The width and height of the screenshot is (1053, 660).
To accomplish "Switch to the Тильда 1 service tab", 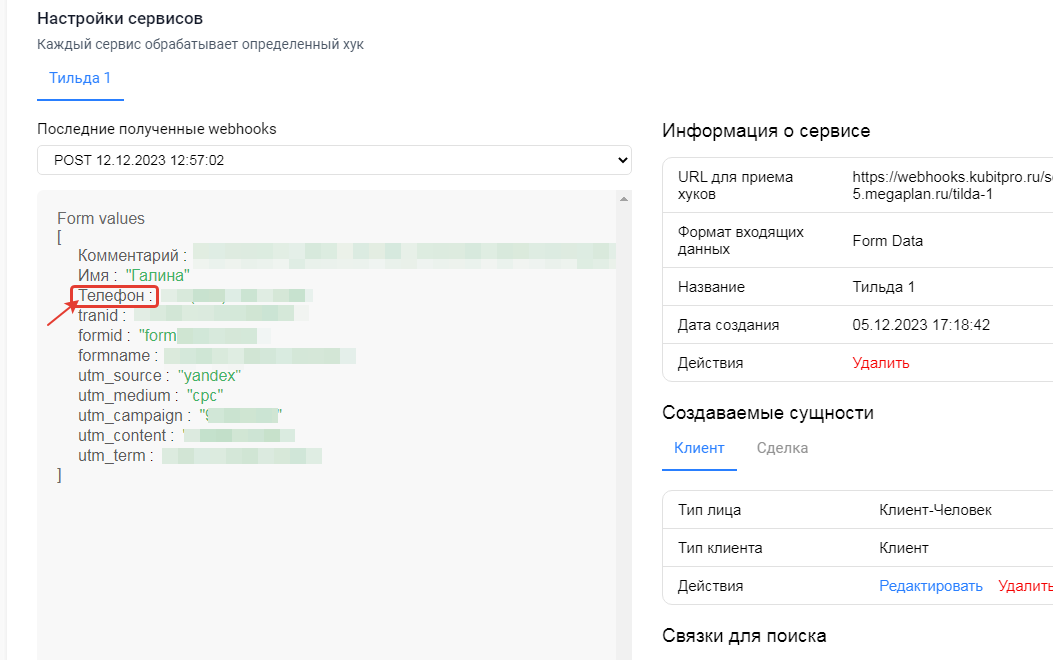I will pyautogui.click(x=80, y=78).
